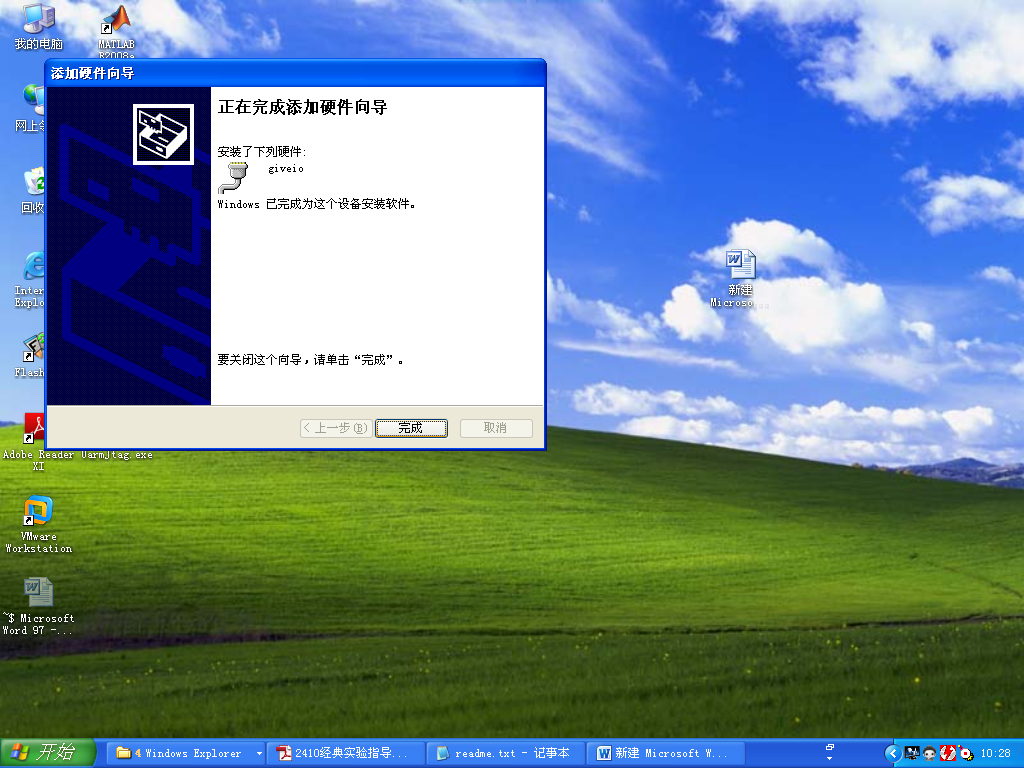The width and height of the screenshot is (1024, 768).
Task: Click the recorder tray icon
Action: [966, 753]
